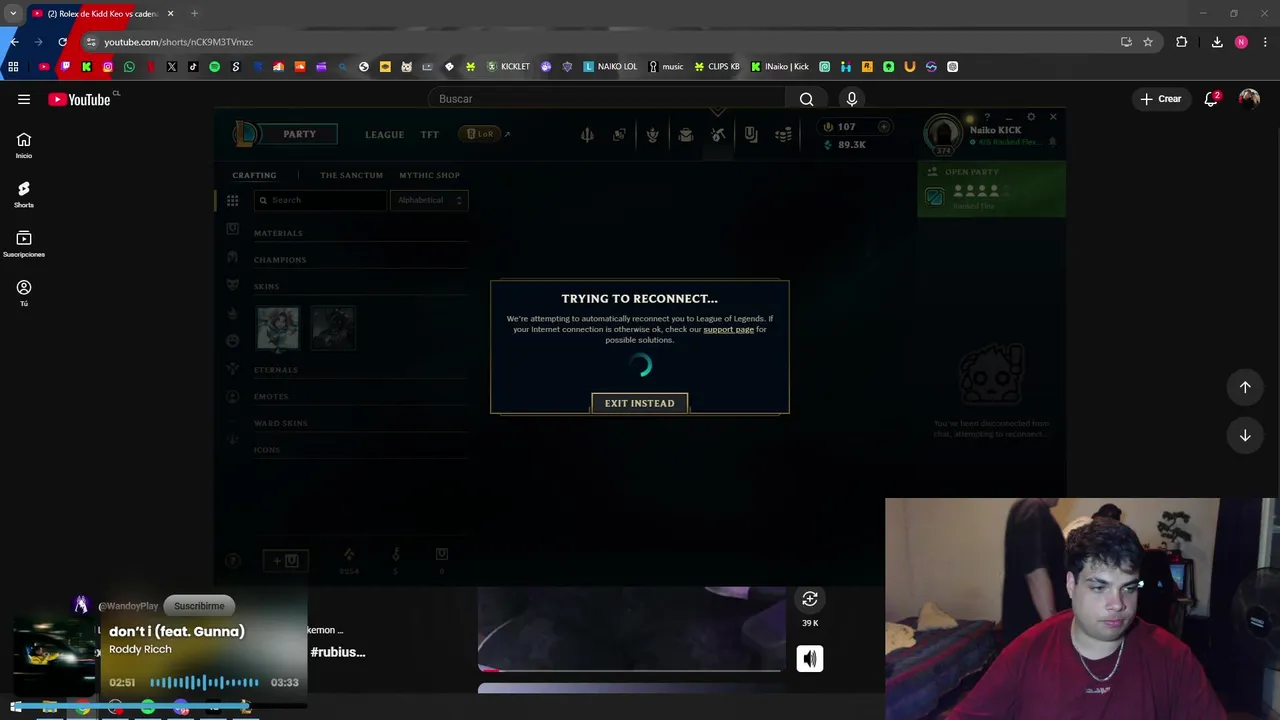Screen dimensions: 1280x720
Task: Open the support page link
Action: click(728, 329)
